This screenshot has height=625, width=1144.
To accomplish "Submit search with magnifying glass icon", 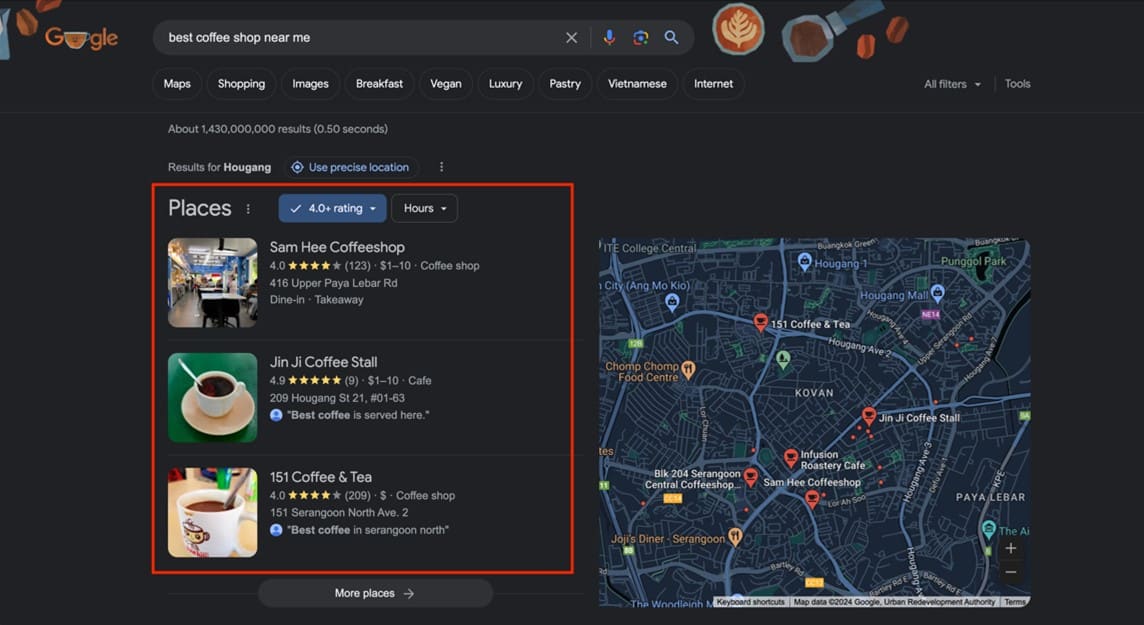I will tap(671, 38).
